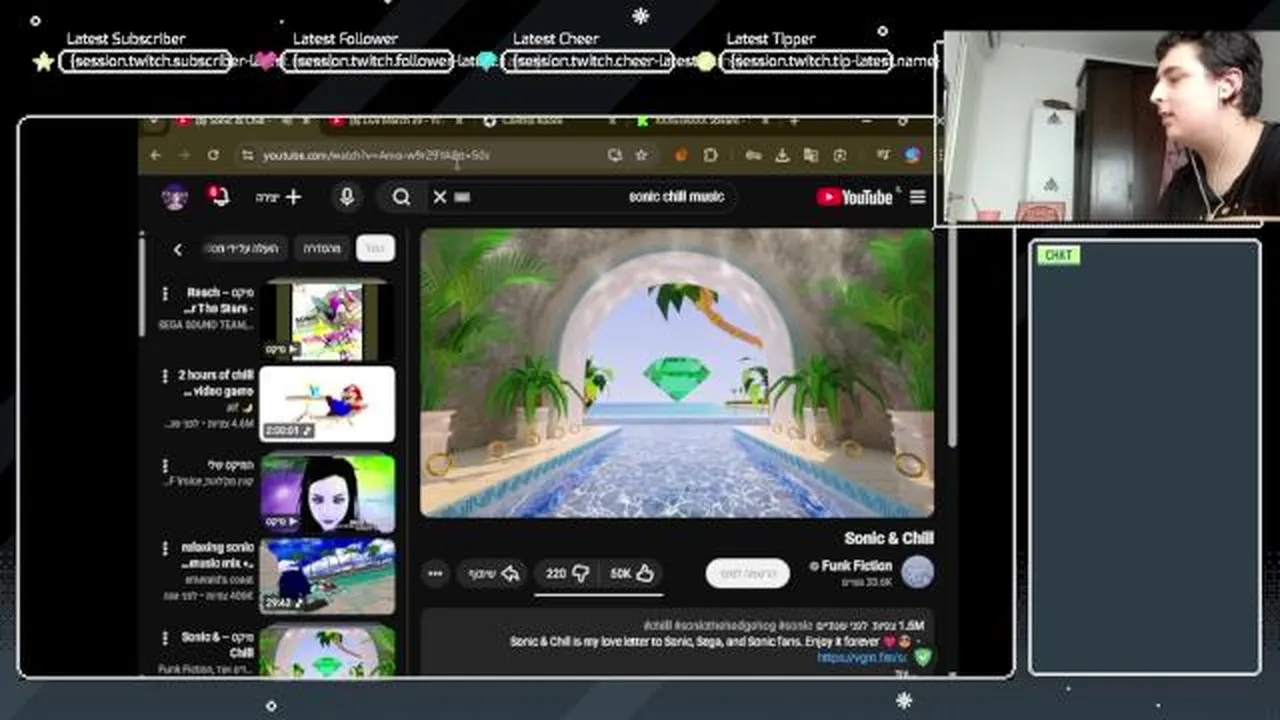Open the YouTube account avatar
The image size is (1280, 720).
tap(175, 197)
